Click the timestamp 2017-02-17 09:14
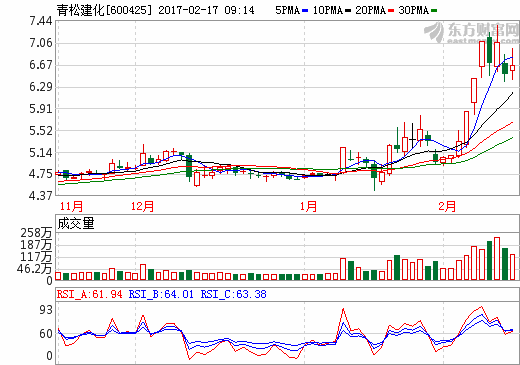Viewport: 520px width, 365px height. [206, 10]
